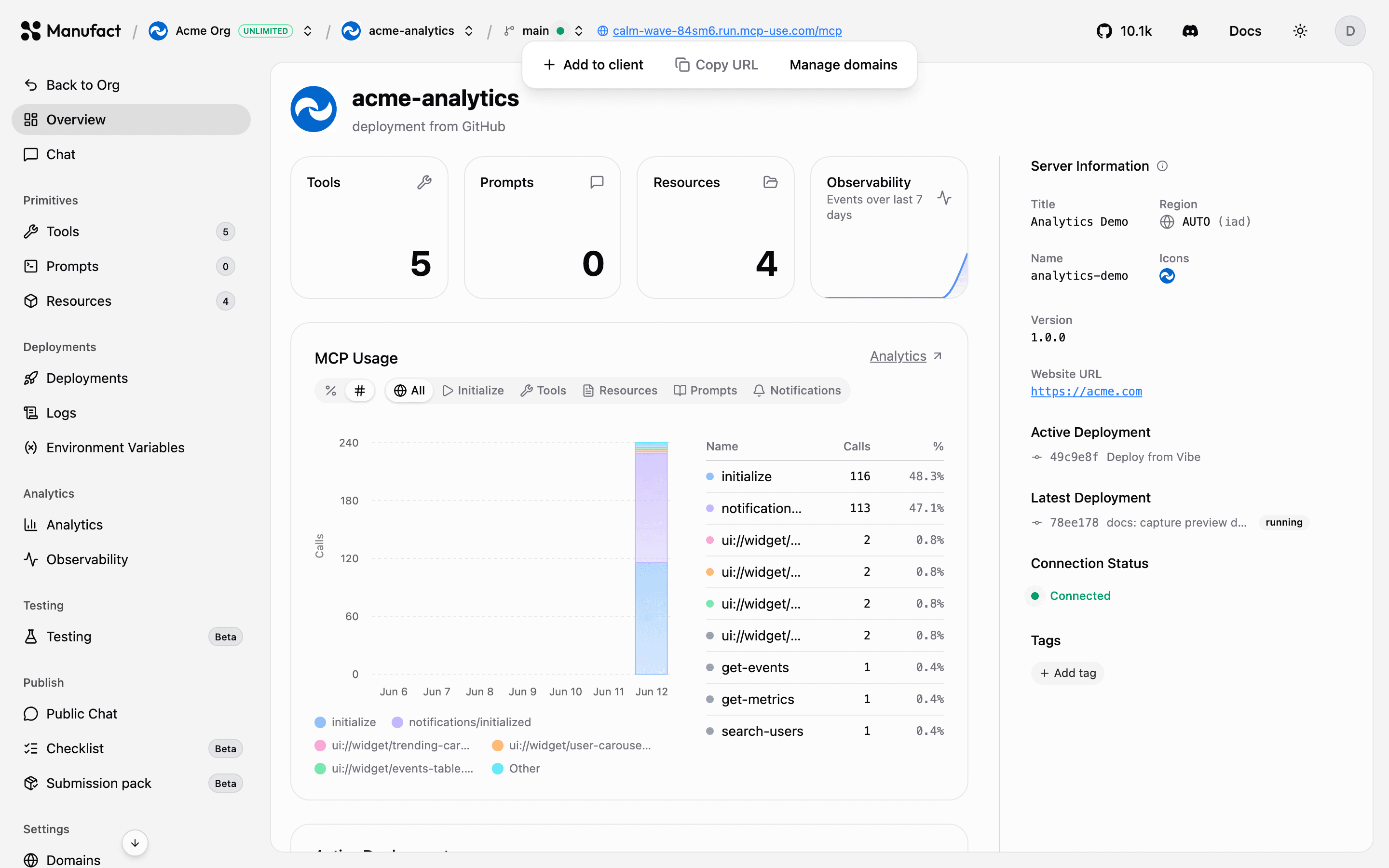Open the https://acme.com website link
The image size is (1389, 868).
[1086, 392]
